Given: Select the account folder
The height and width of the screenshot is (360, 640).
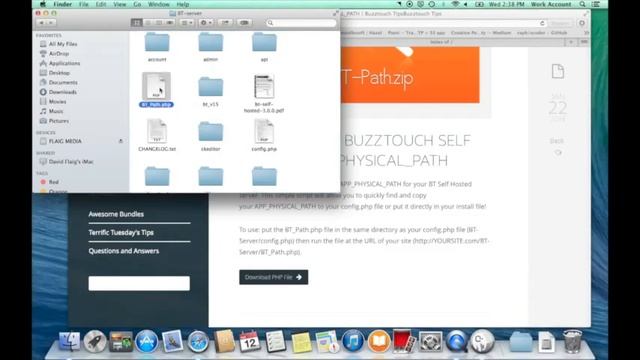Looking at the screenshot, I should pos(157,47).
